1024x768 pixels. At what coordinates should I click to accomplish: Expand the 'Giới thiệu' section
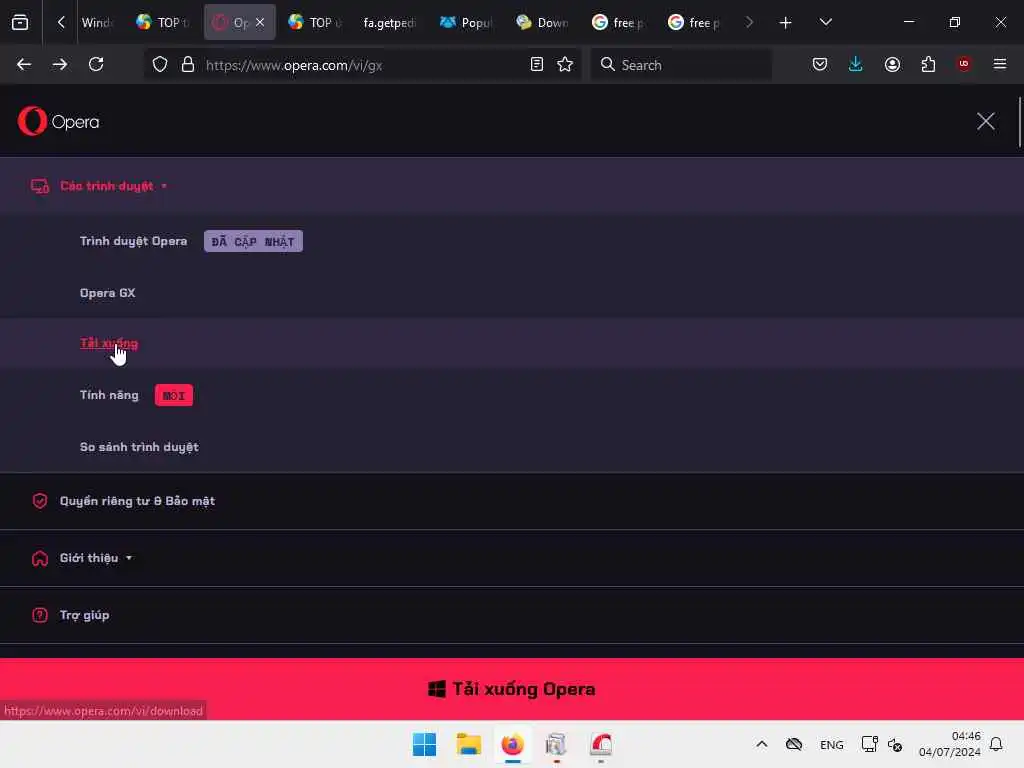pos(89,558)
